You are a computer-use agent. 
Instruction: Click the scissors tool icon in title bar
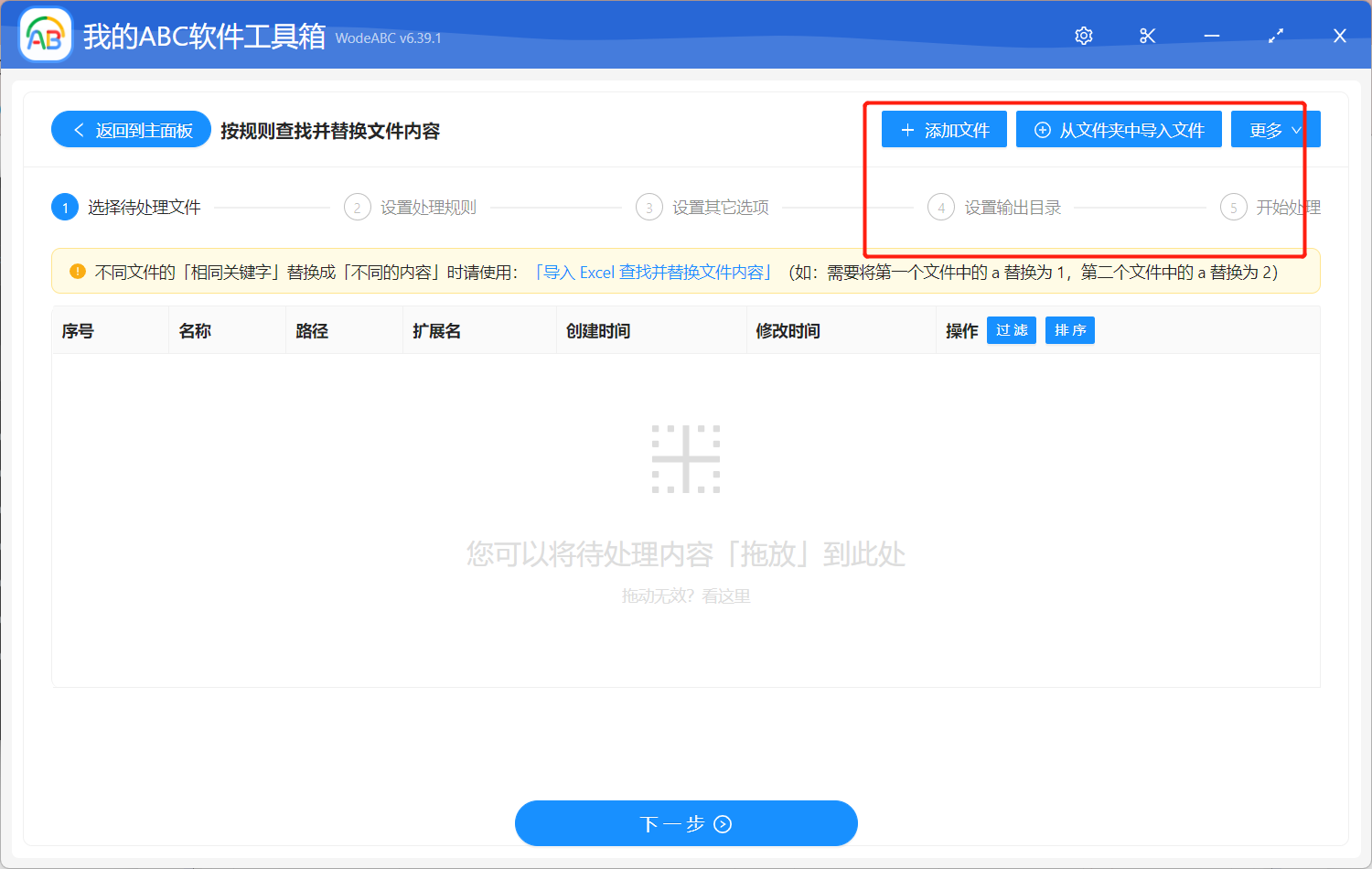(x=1147, y=35)
